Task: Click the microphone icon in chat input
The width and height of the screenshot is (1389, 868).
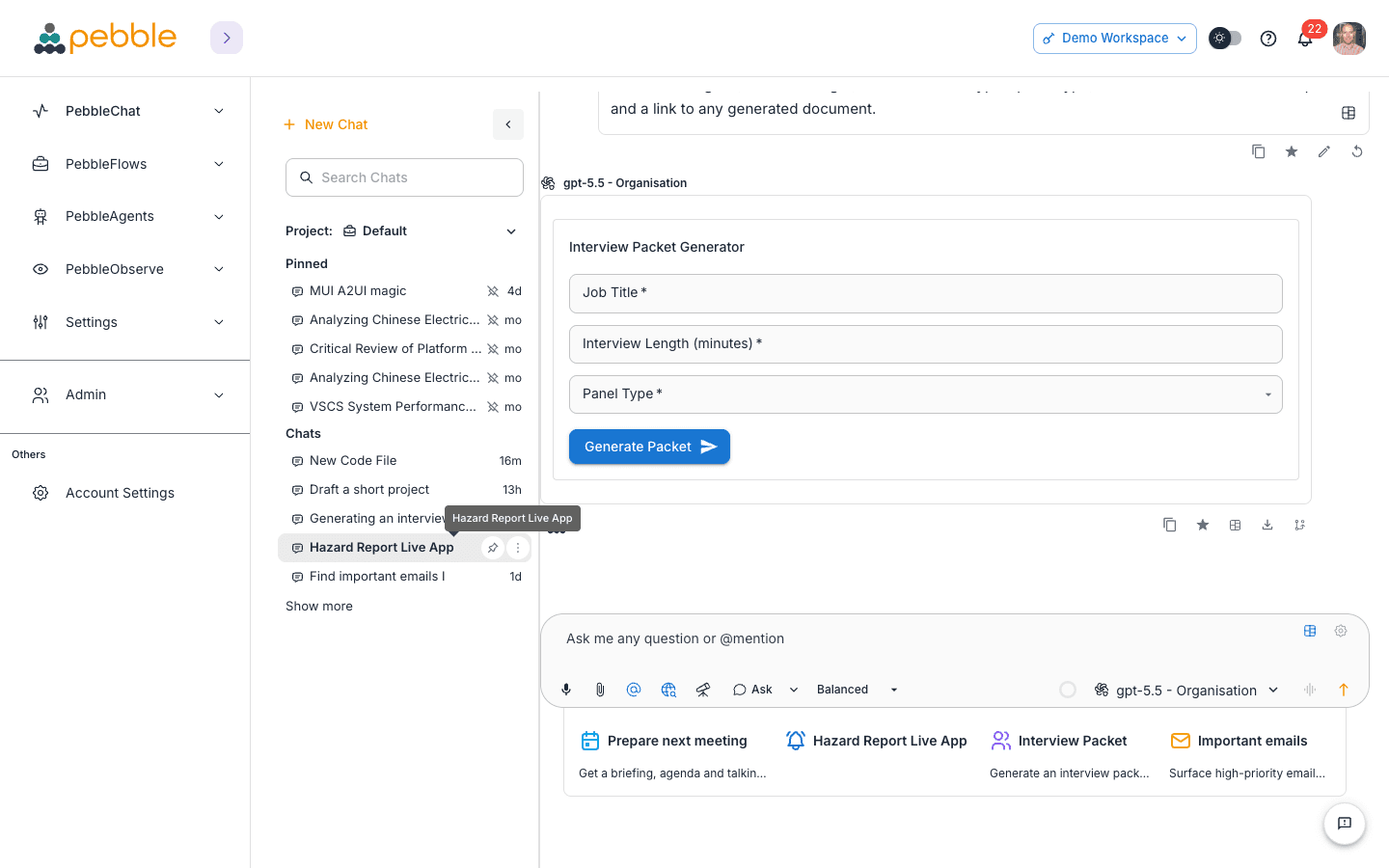Action: (x=566, y=690)
